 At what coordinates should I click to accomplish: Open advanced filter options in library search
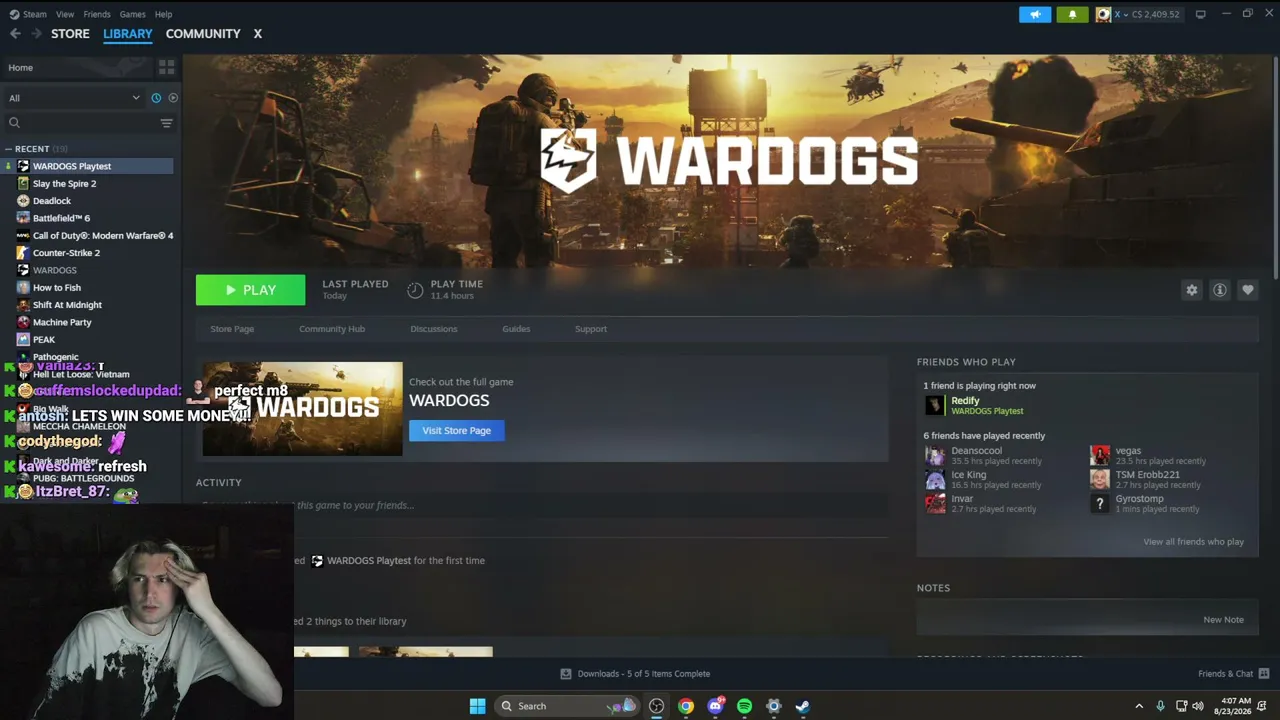pyautogui.click(x=166, y=123)
